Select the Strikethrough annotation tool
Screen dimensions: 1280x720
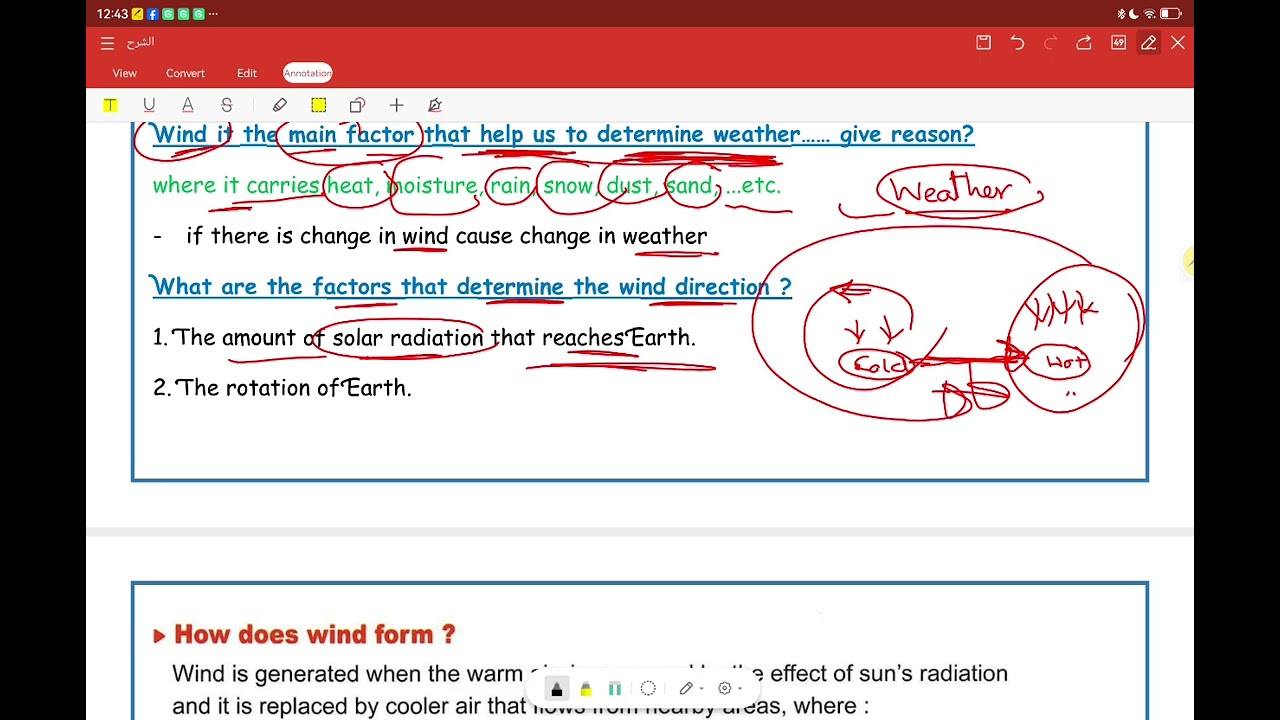(227, 105)
